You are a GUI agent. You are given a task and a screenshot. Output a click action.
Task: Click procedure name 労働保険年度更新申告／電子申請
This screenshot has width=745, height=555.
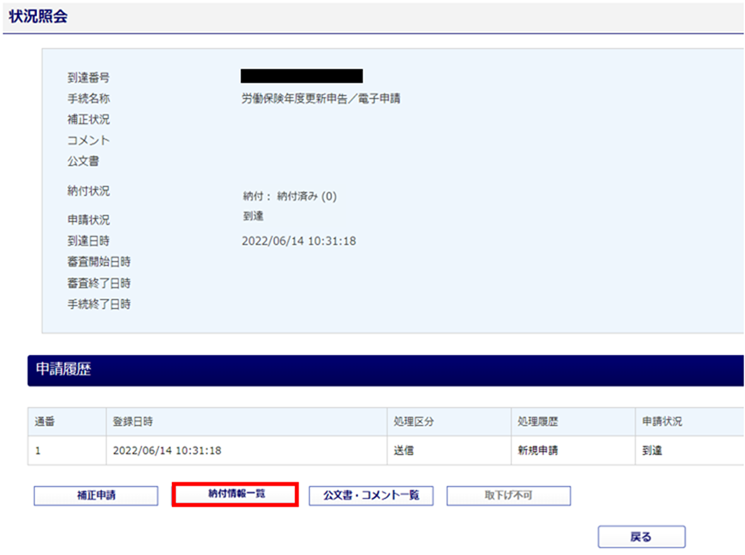(321, 98)
